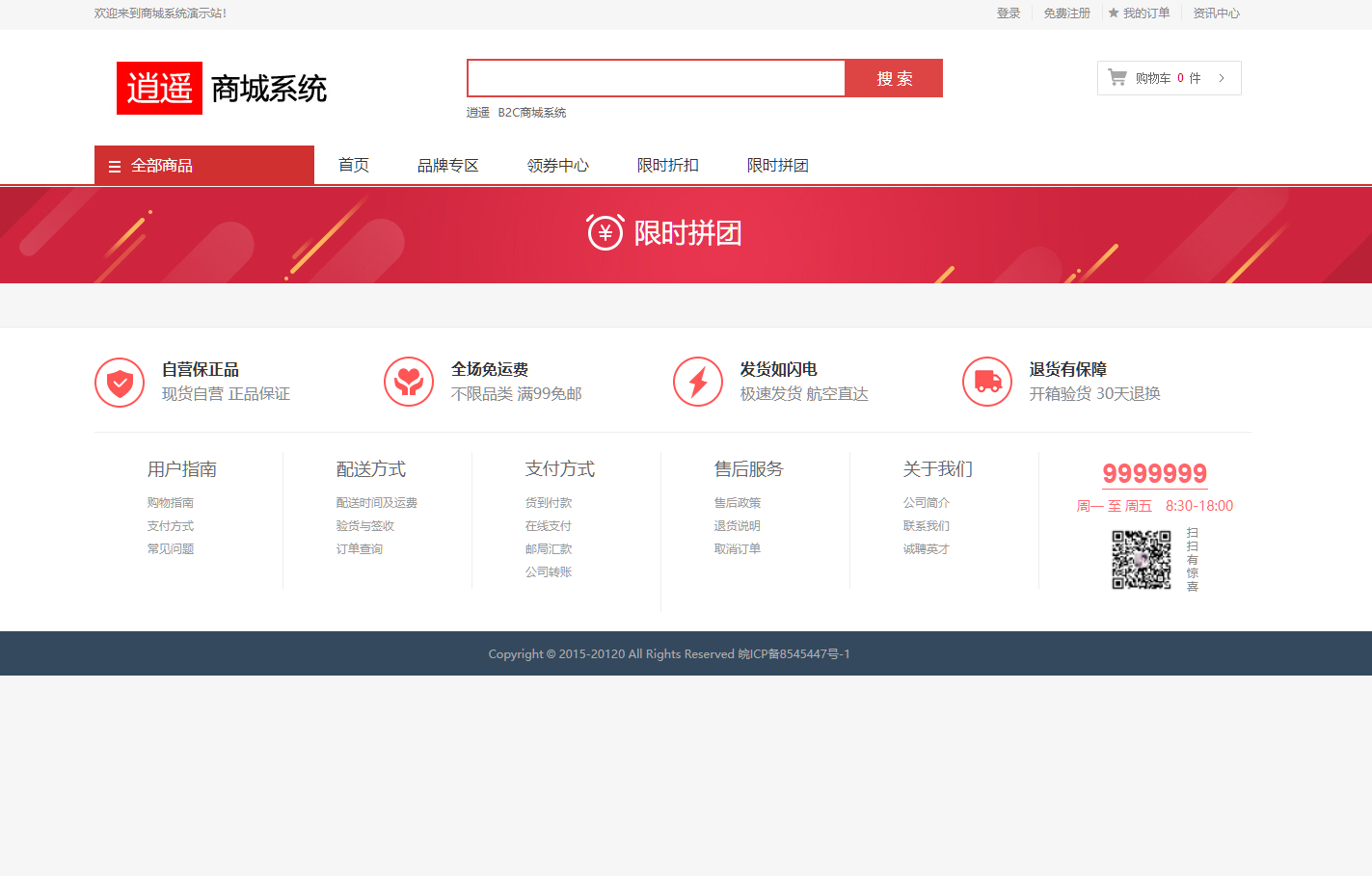Click the 免费注册 register link

(1067, 13)
